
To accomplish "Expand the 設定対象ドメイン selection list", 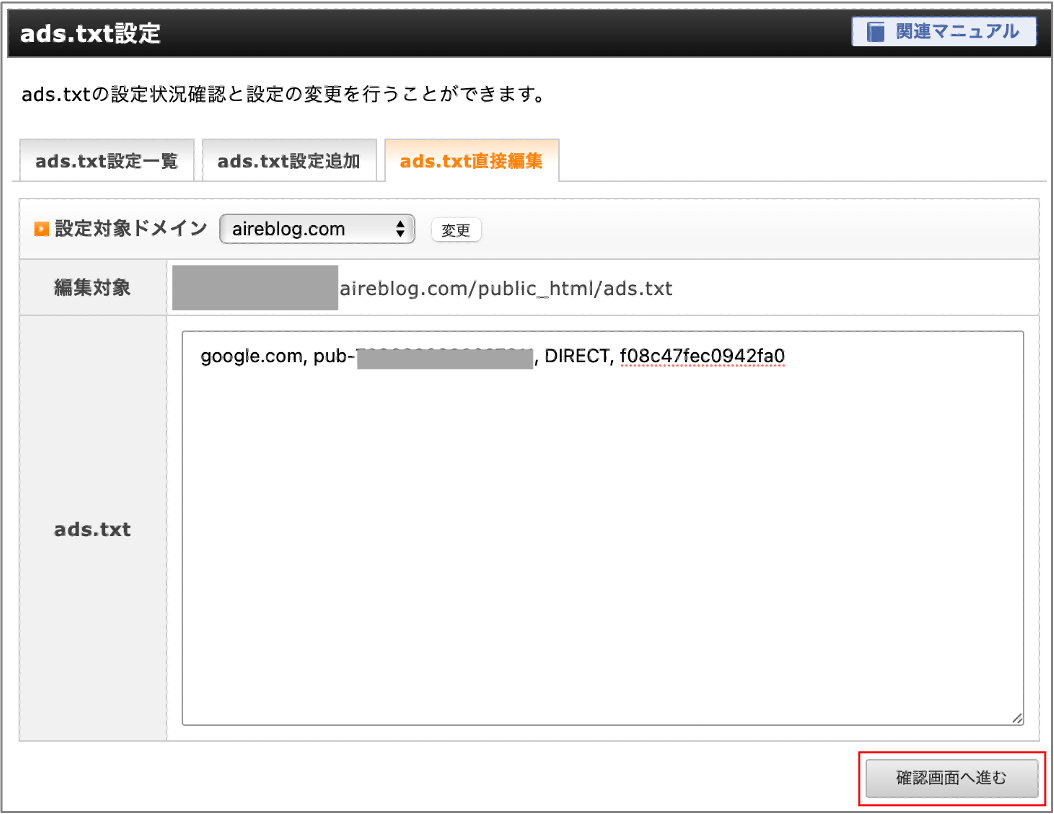I will coord(316,228).
